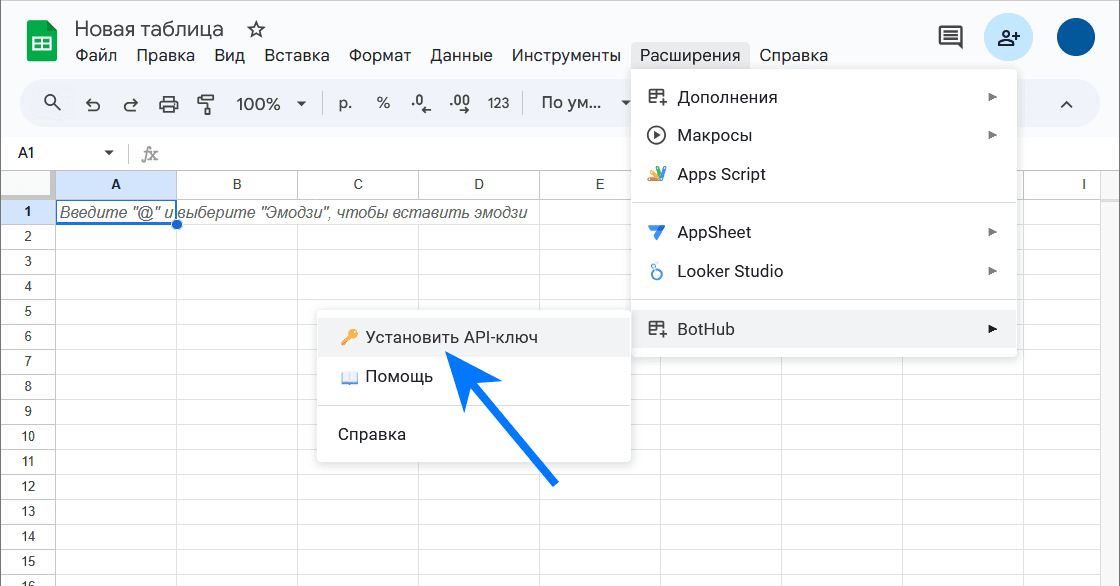The width and height of the screenshot is (1120, 586).
Task: Apply ruble currency format icon
Action: pos(345,103)
